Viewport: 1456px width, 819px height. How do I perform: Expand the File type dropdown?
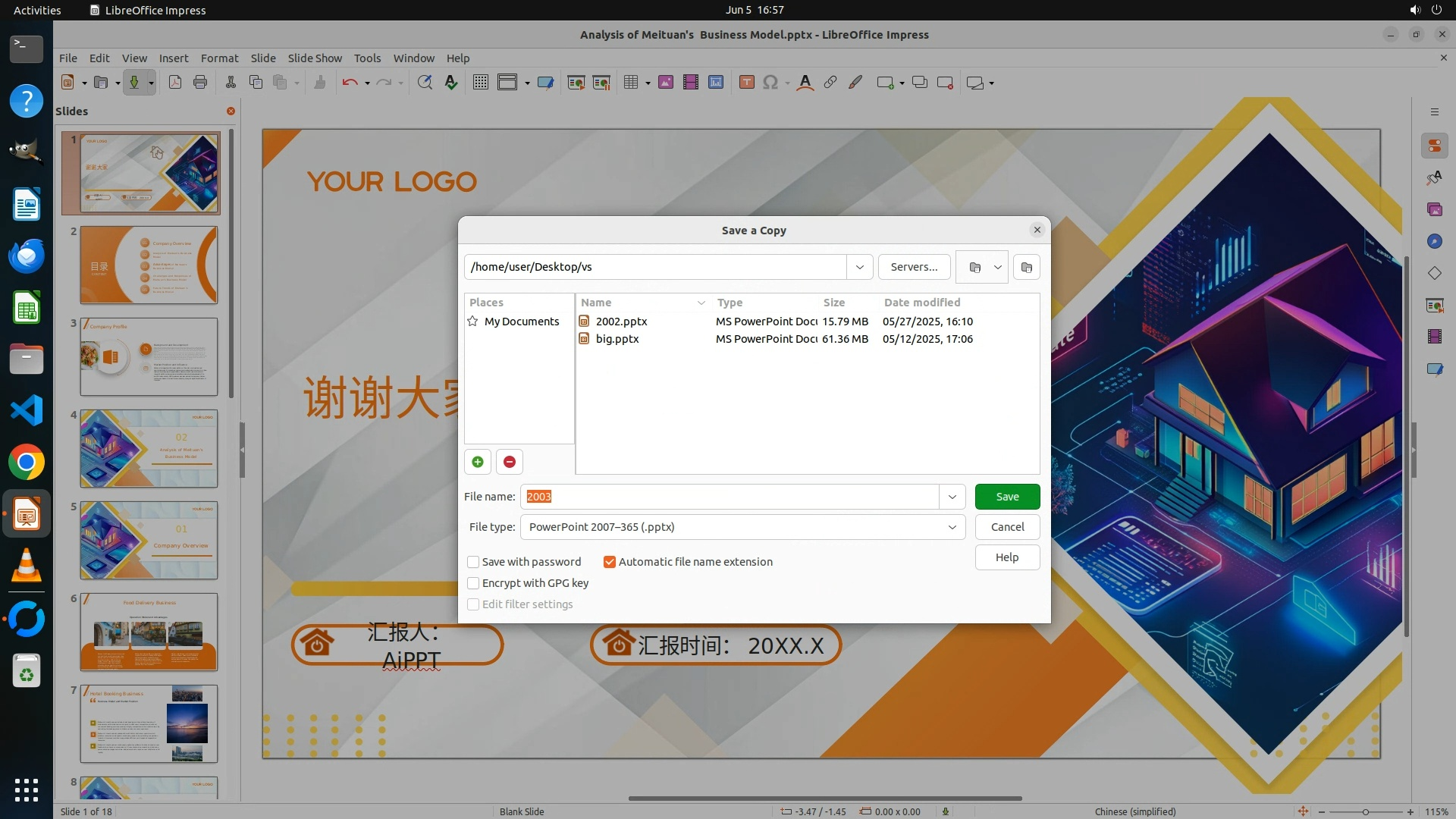point(952,527)
